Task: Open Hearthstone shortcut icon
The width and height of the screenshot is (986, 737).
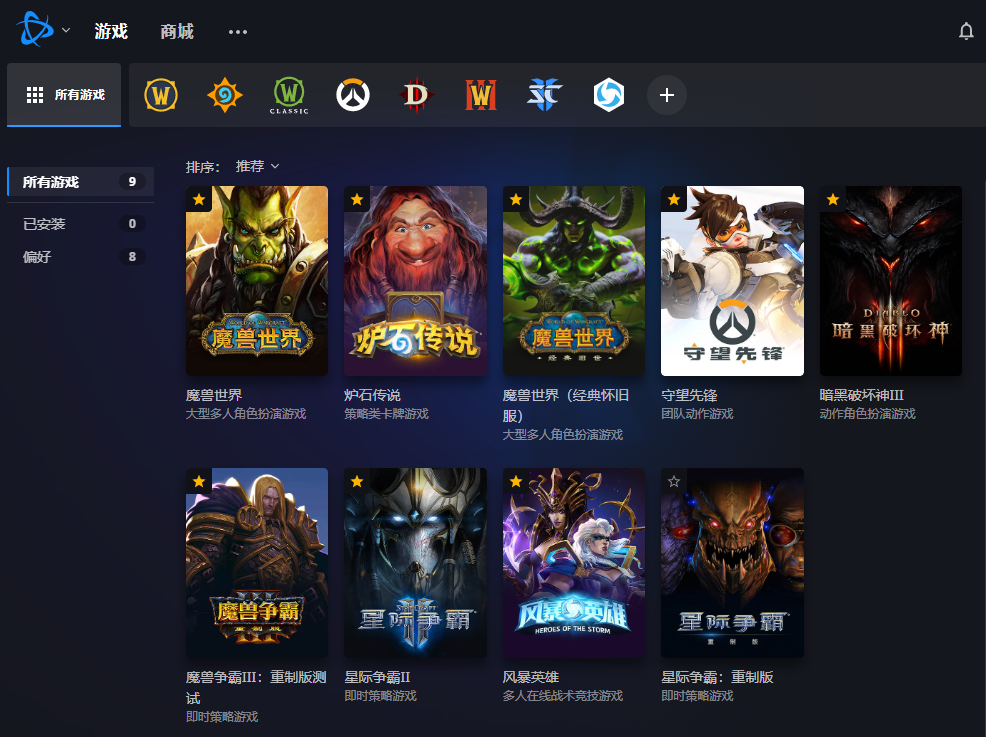Action: click(224, 95)
